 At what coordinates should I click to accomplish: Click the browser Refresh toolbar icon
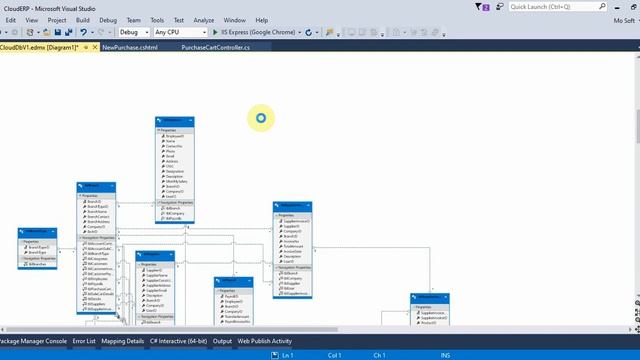click(309, 32)
